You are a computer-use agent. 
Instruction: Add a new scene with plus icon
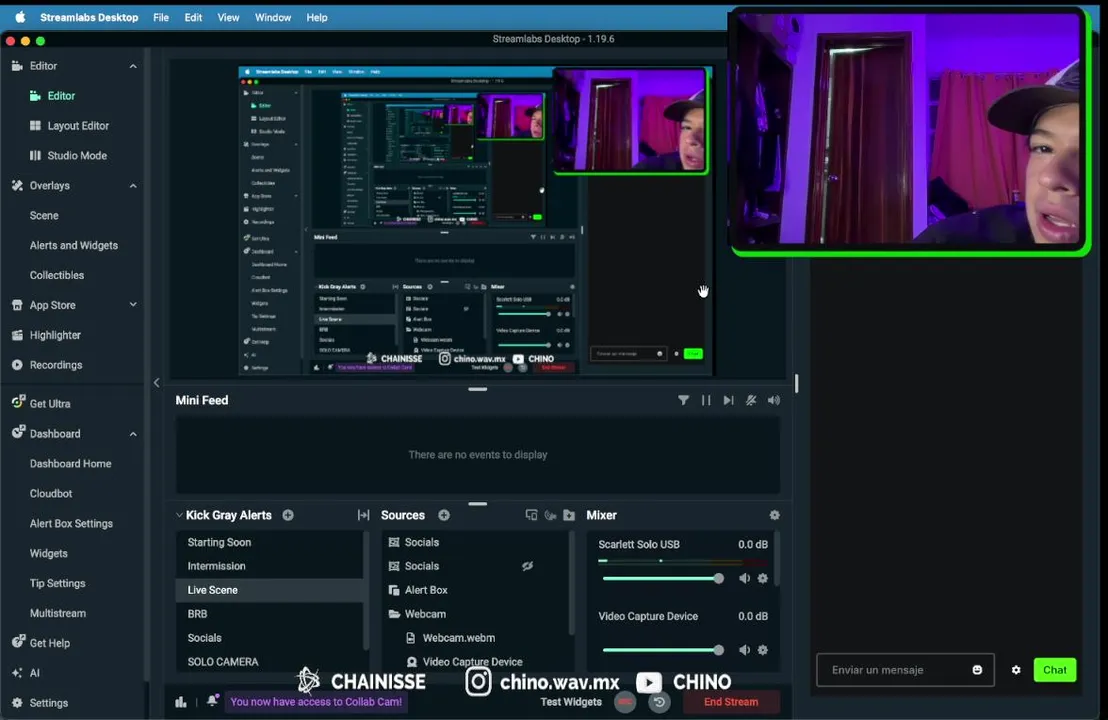[288, 515]
